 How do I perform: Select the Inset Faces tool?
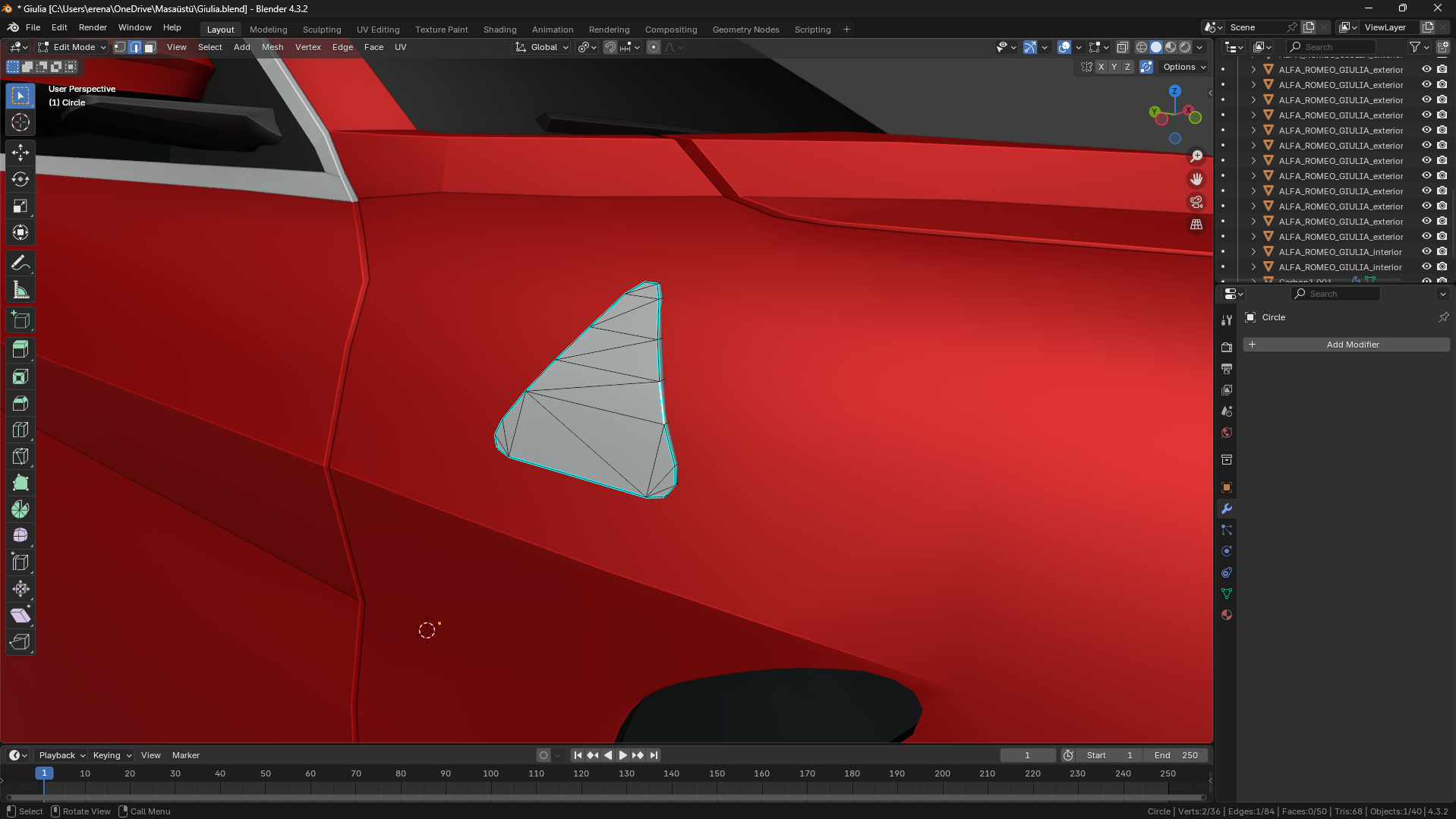(x=20, y=376)
